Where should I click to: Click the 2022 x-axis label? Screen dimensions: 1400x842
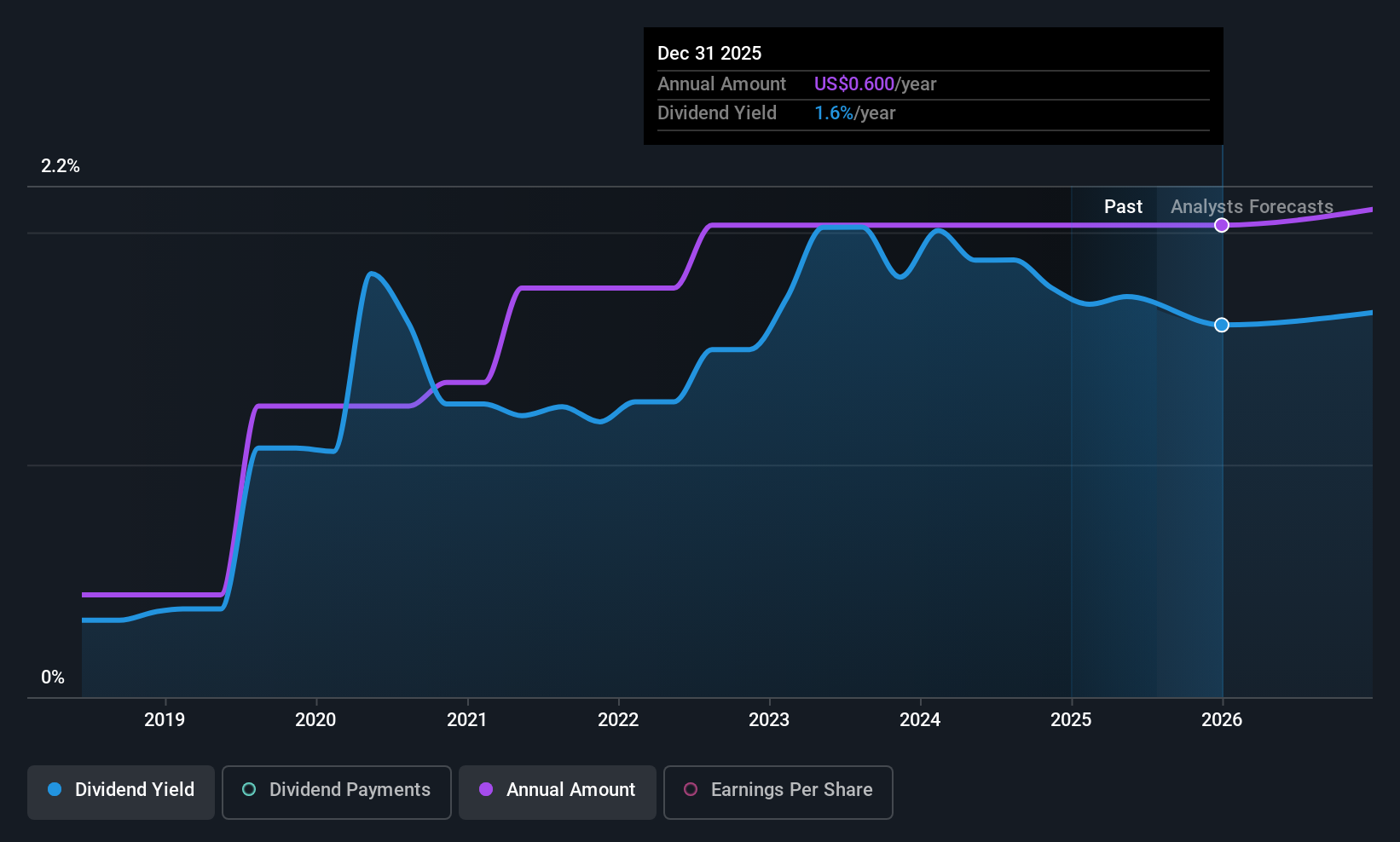[x=618, y=720]
